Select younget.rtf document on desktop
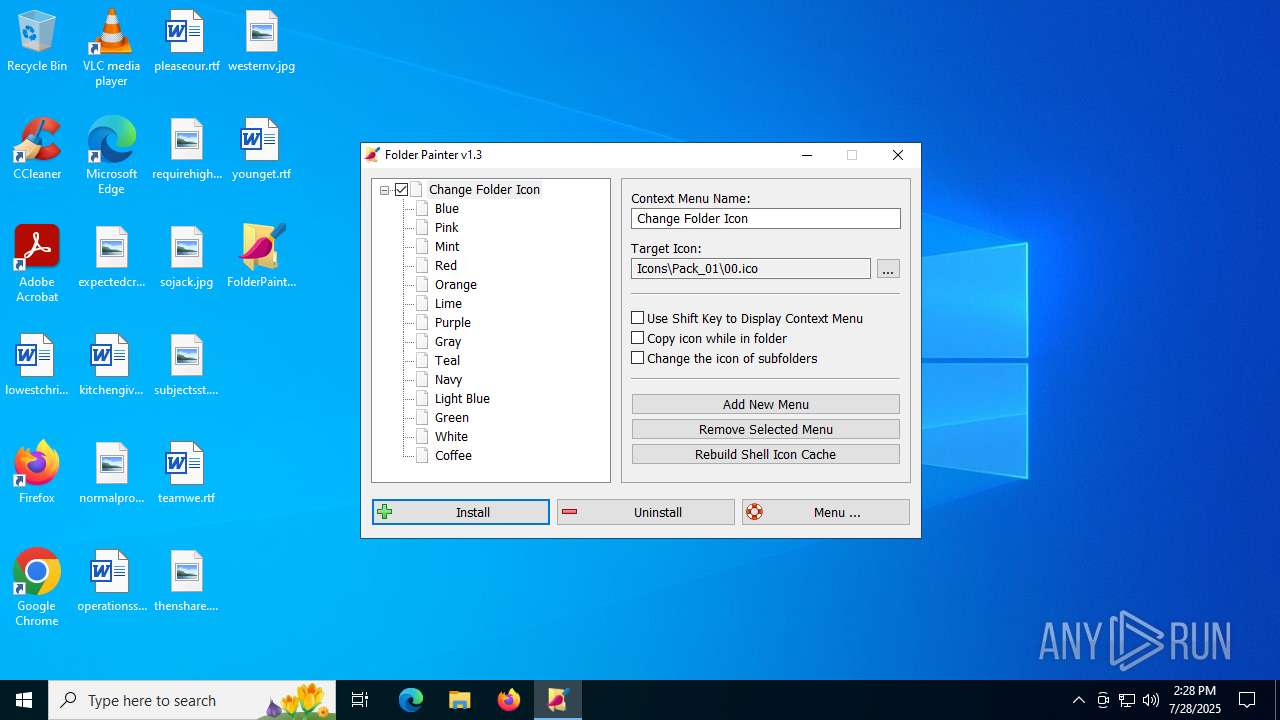 [x=261, y=150]
